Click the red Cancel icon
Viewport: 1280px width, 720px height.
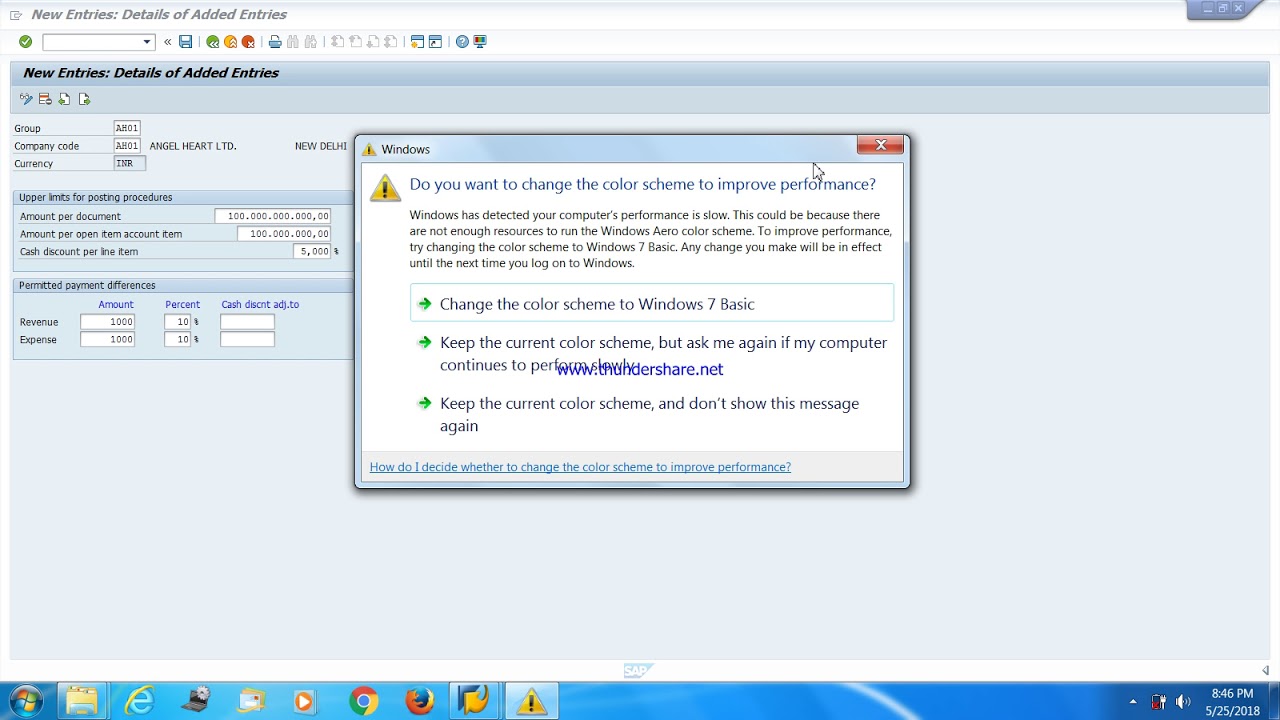coord(248,42)
